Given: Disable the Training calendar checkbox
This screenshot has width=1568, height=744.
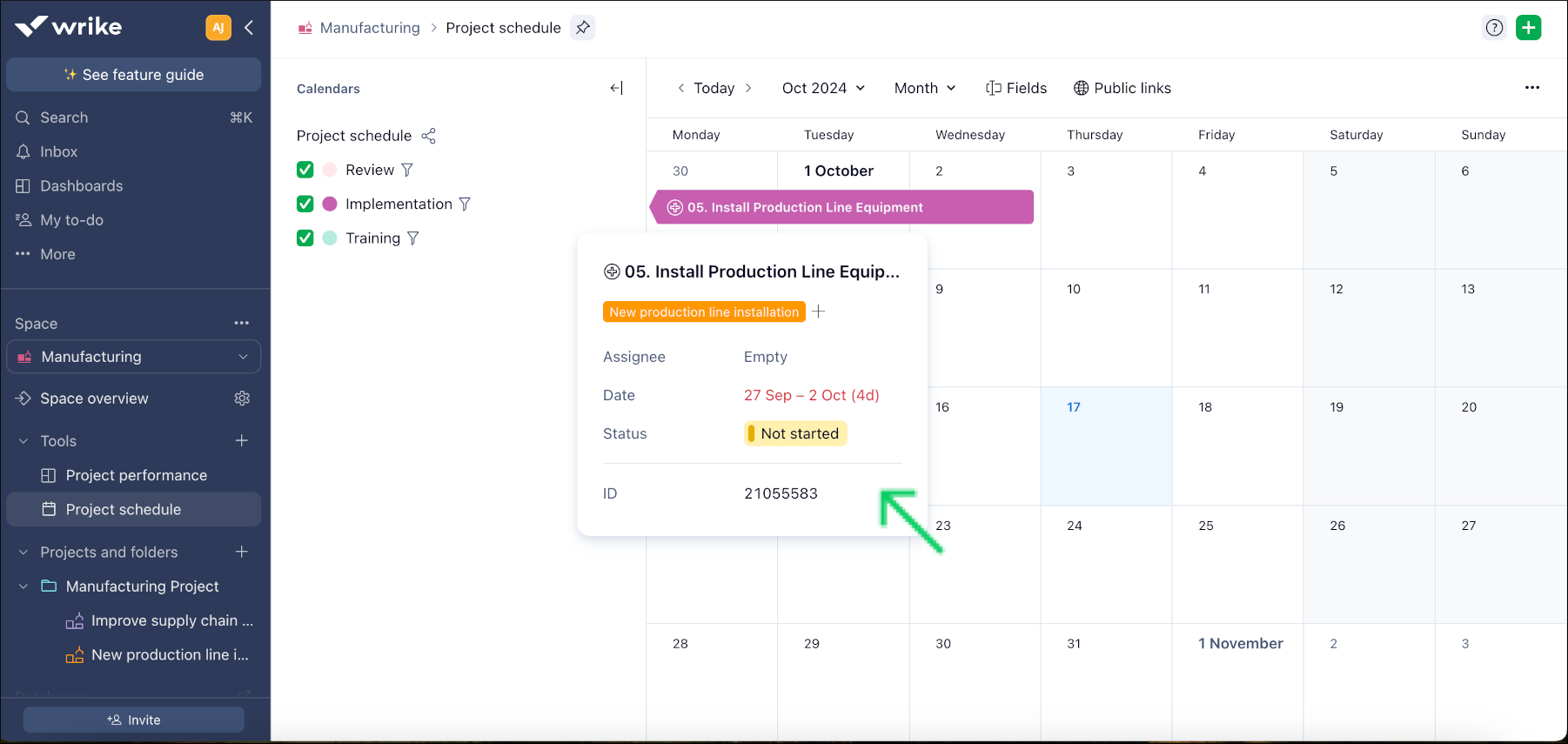Looking at the screenshot, I should tap(305, 238).
